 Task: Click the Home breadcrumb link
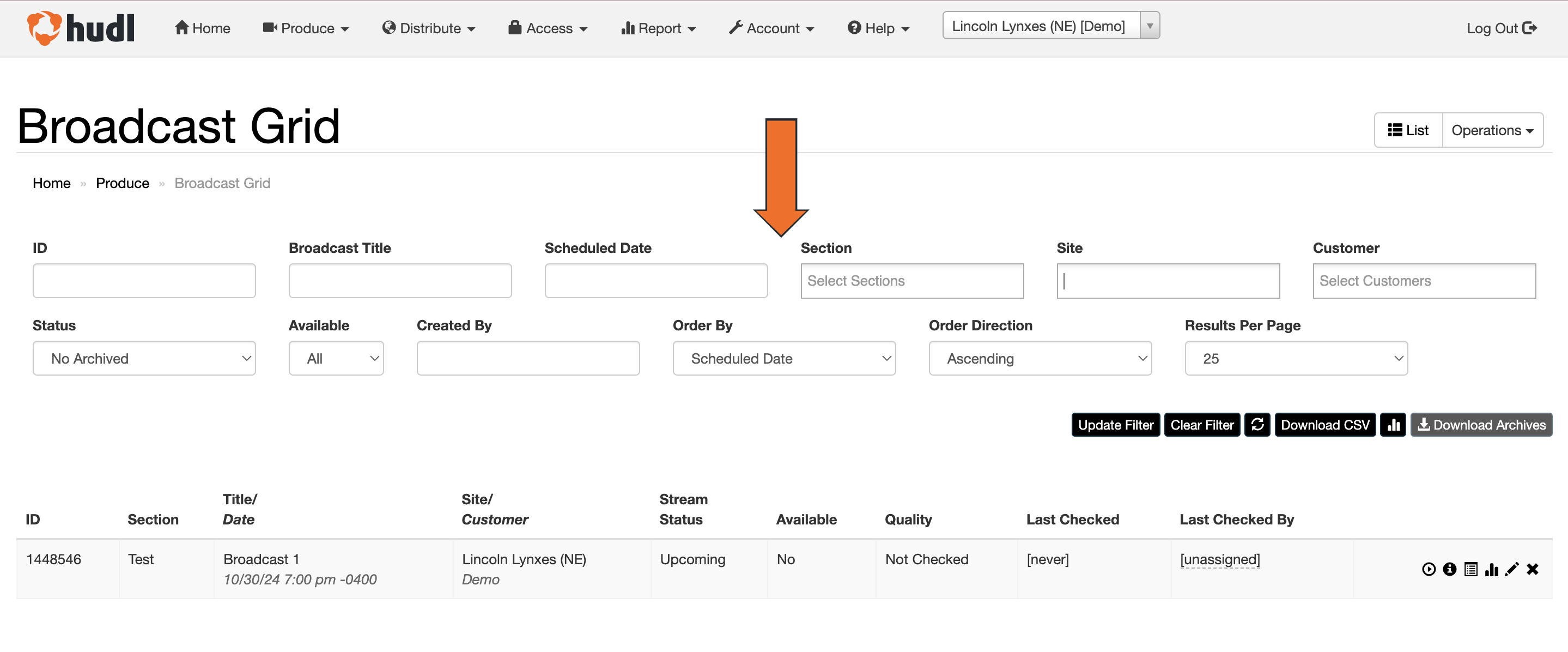pos(52,183)
